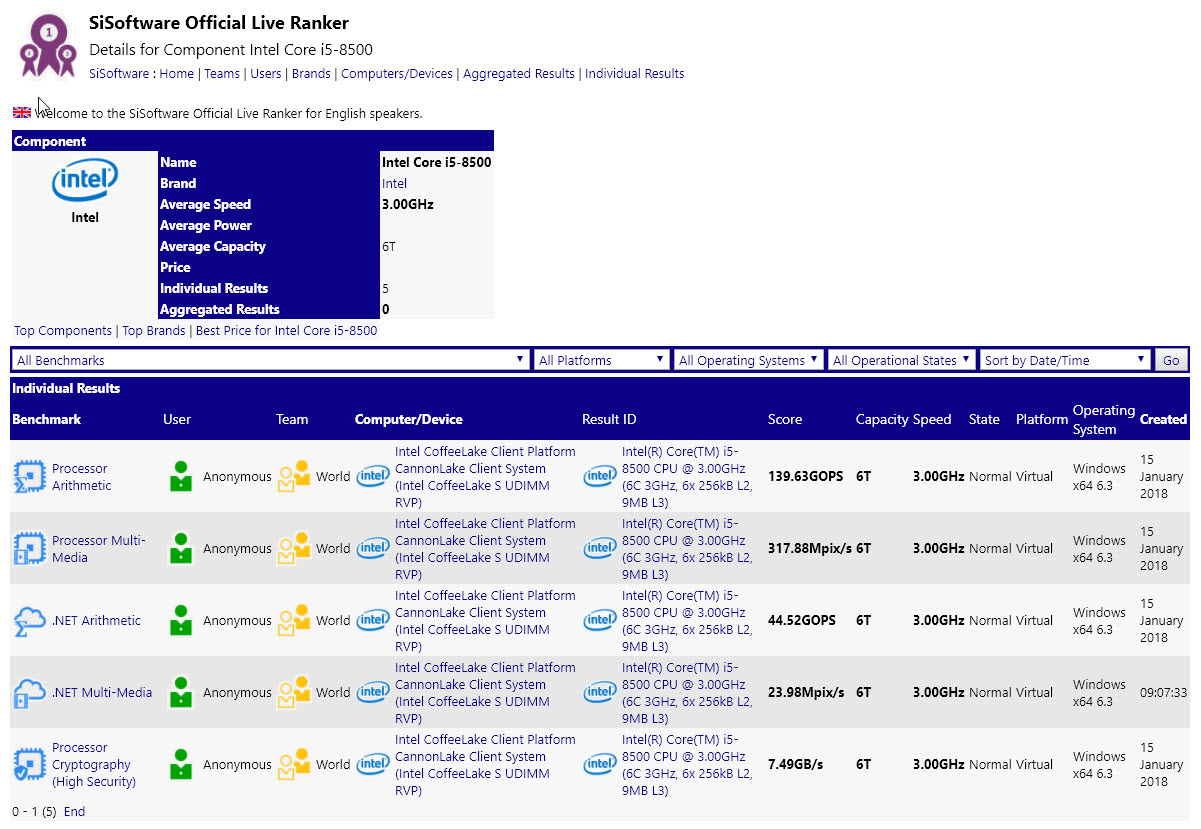Click yellow team icon in Processor Multi-Media row
Viewport: 1201px width, 829px height.
point(294,548)
